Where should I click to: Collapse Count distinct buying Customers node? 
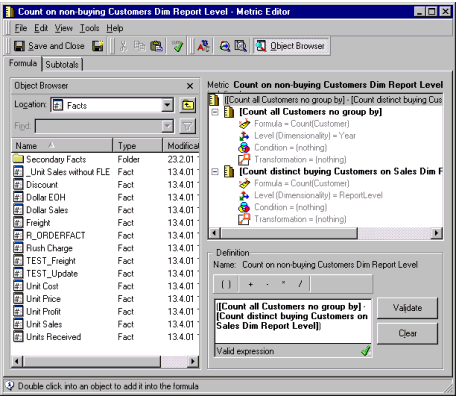click(215, 172)
